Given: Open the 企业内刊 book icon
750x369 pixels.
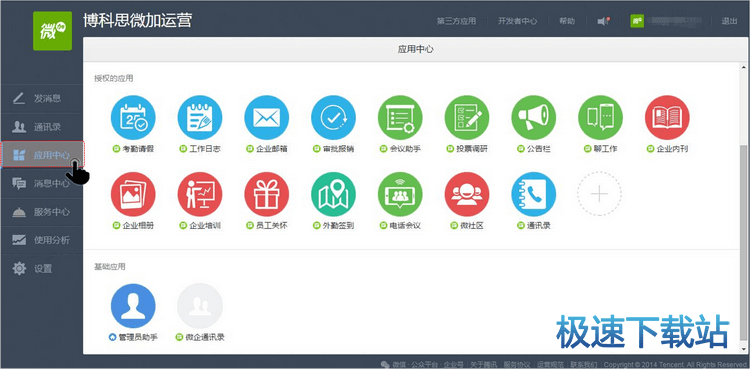Looking at the screenshot, I should [667, 118].
